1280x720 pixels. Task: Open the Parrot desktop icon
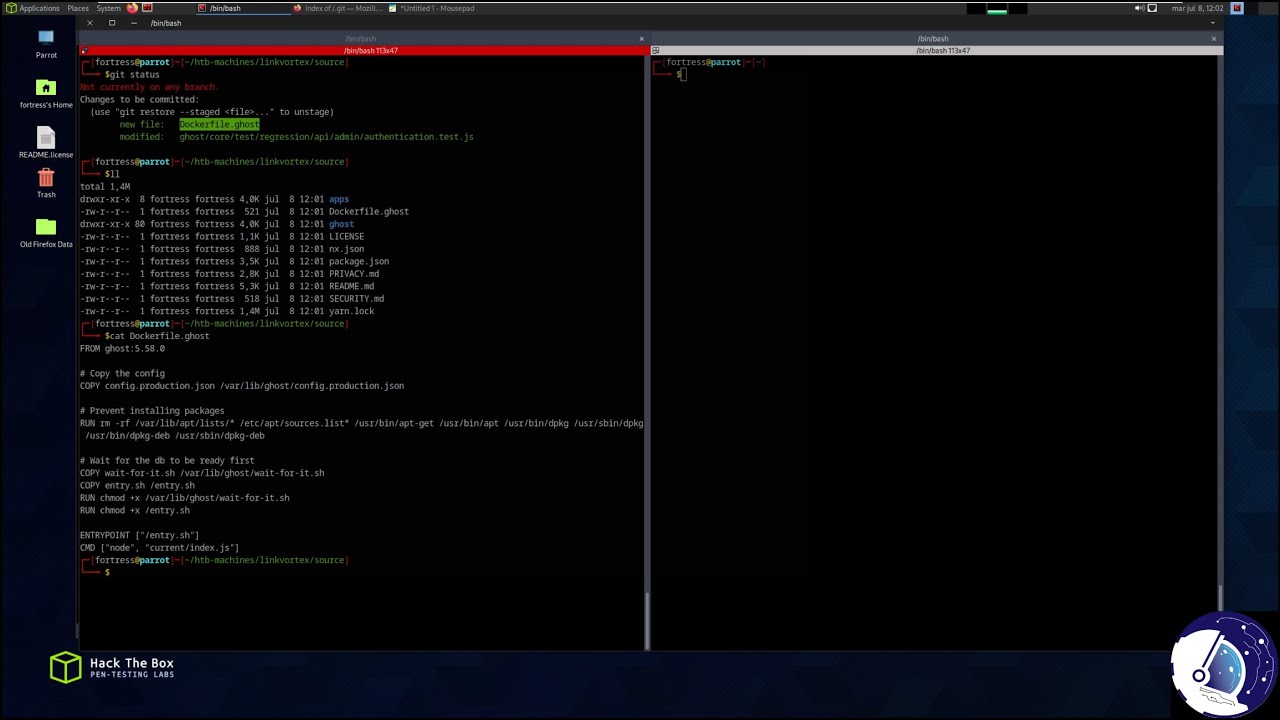point(46,44)
